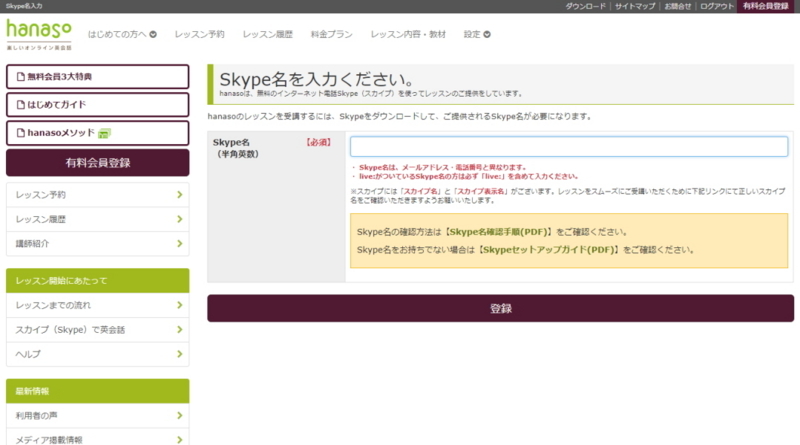Open レッスン内容・教材 in the top navigation
Screen dimensions: 800x445
[x=408, y=34]
